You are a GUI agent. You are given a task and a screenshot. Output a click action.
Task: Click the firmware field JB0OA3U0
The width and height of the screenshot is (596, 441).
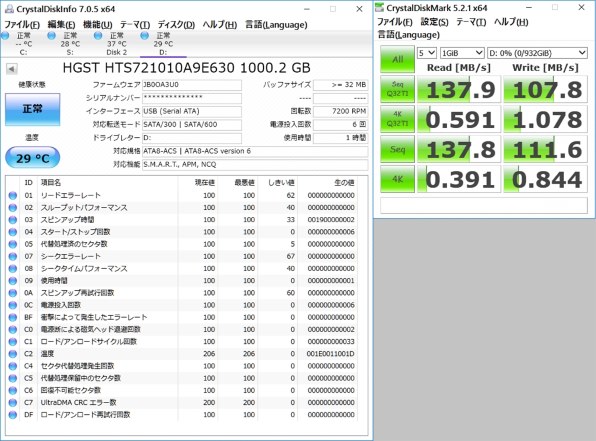192,85
